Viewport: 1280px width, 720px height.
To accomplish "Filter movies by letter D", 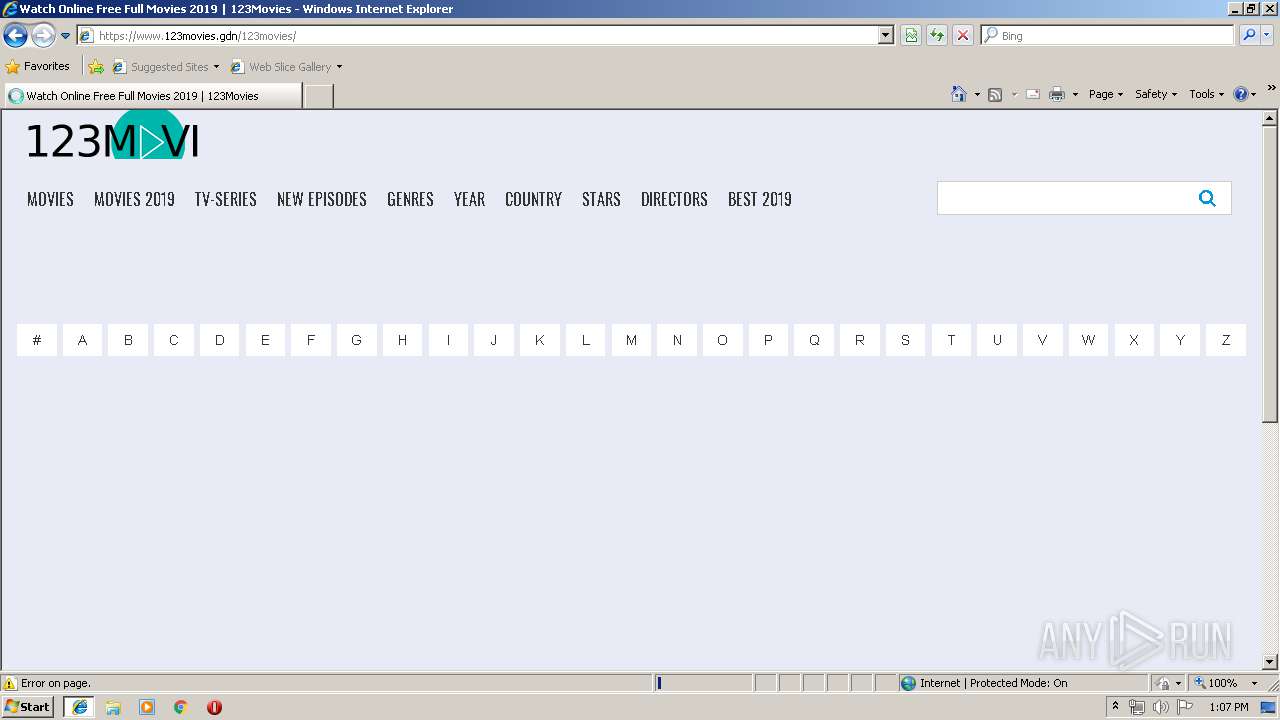I will click(x=220, y=340).
